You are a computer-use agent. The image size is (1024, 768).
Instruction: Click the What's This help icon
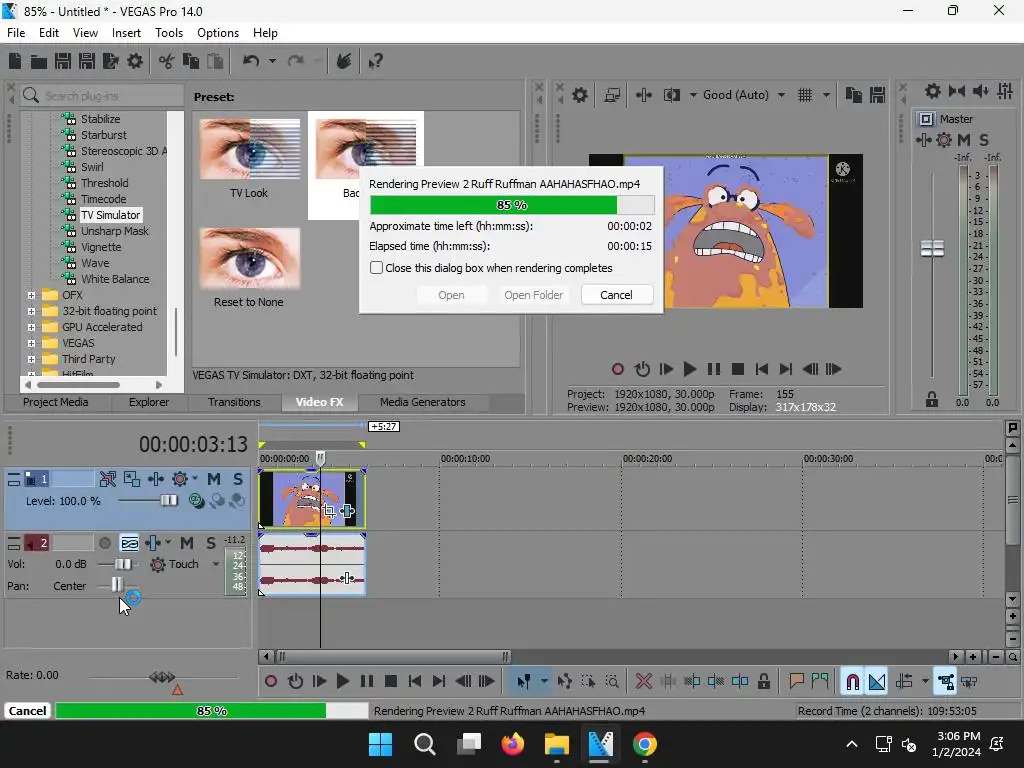(x=376, y=61)
